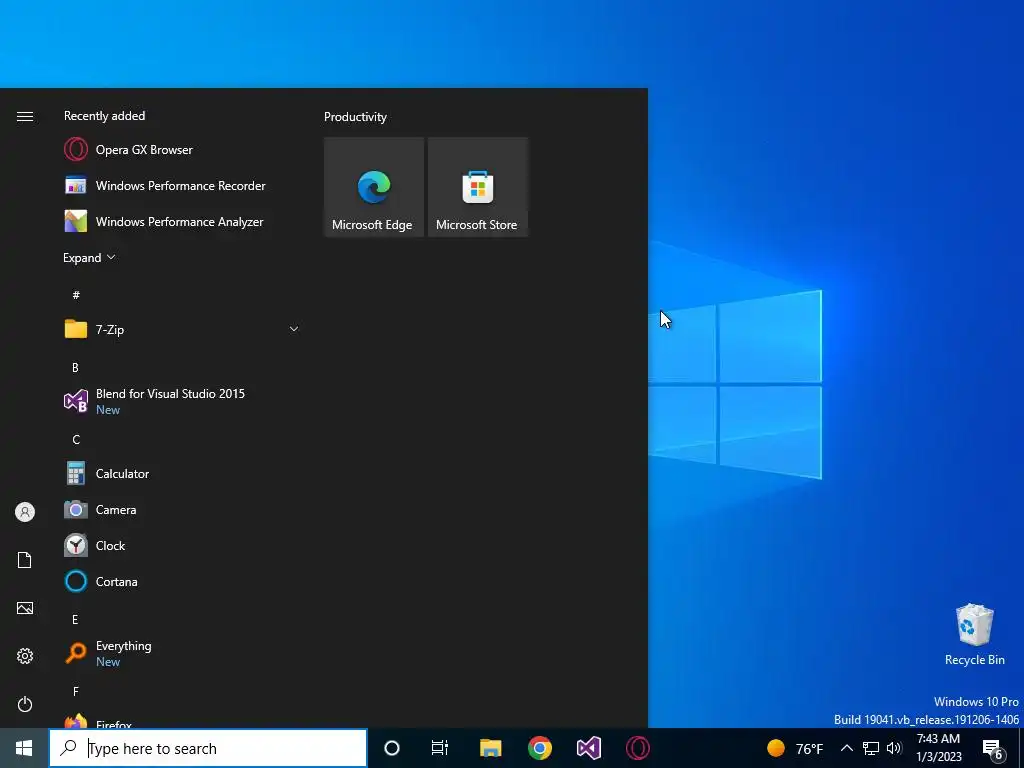Click the letter E section header

[75, 619]
